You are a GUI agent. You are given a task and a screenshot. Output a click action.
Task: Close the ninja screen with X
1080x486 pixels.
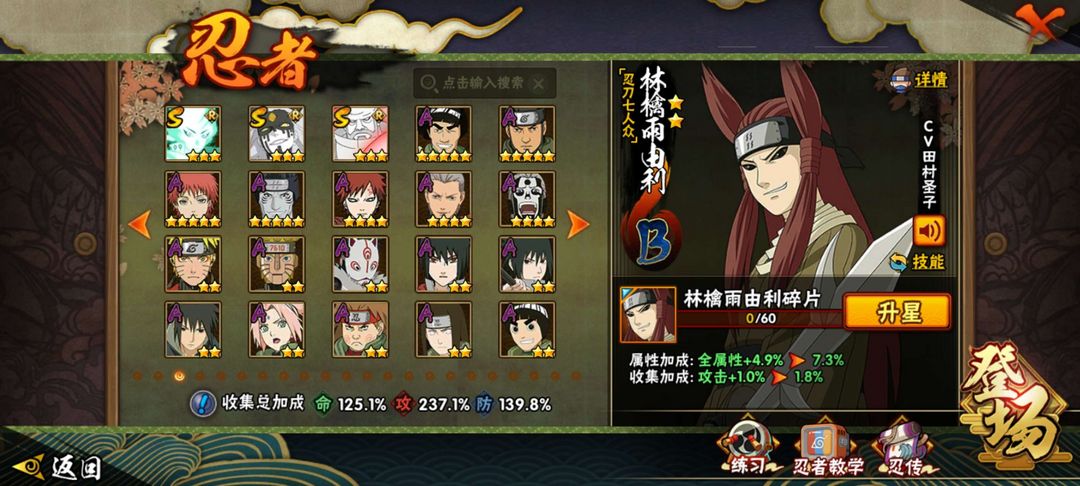click(1039, 21)
